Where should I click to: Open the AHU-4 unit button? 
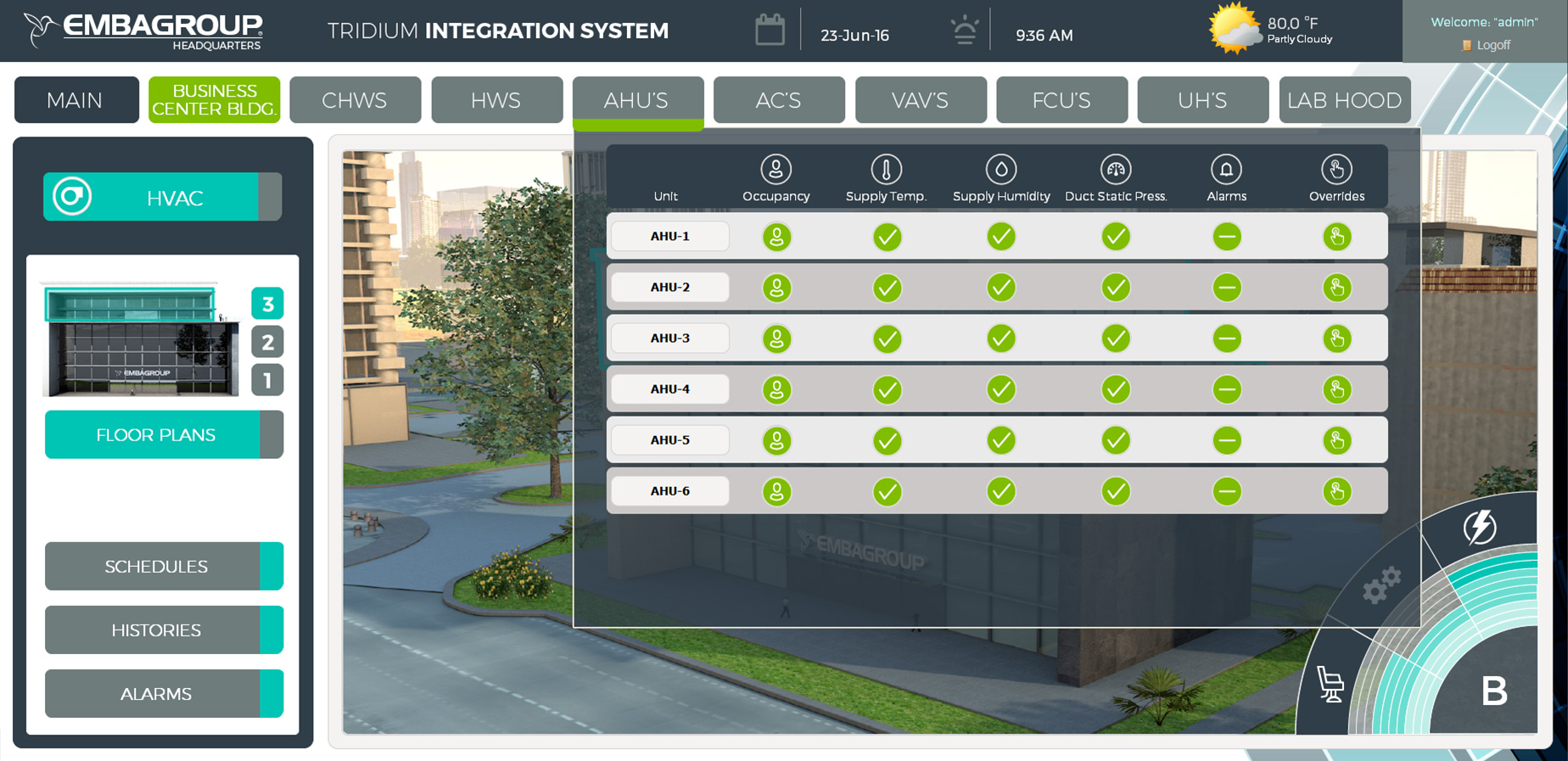point(669,389)
